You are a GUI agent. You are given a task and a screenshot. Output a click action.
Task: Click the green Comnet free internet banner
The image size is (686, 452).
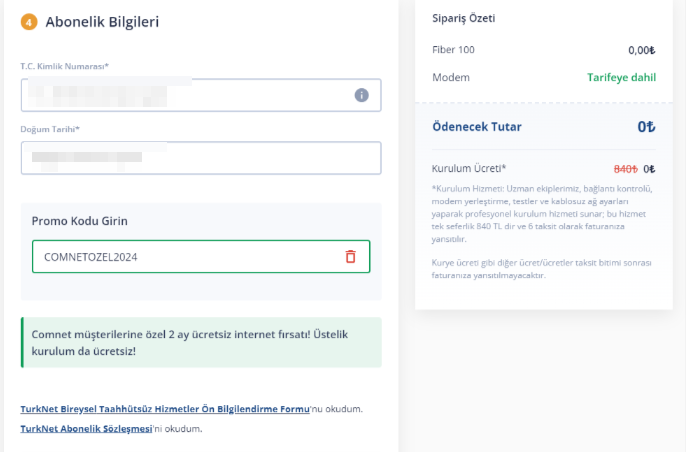(x=201, y=343)
